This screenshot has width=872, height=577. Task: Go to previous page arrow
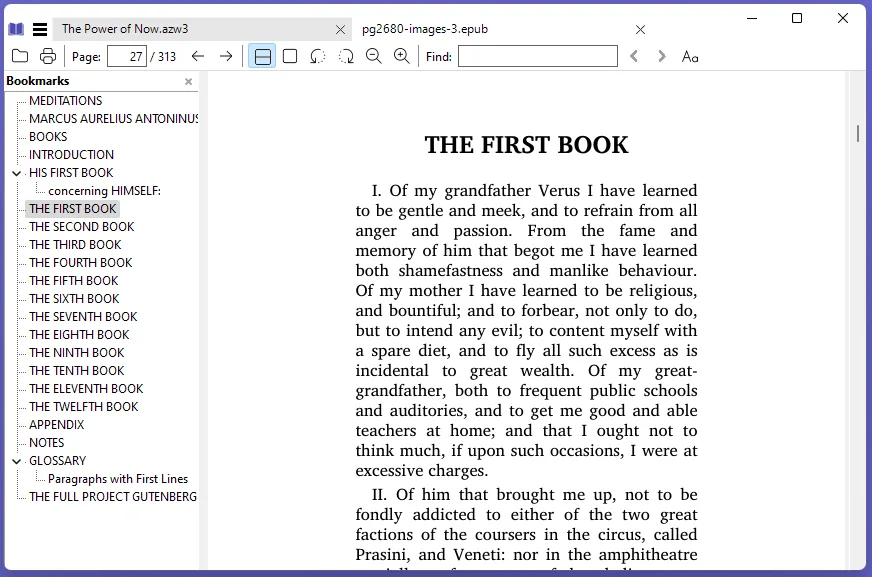pyautogui.click(x=198, y=56)
